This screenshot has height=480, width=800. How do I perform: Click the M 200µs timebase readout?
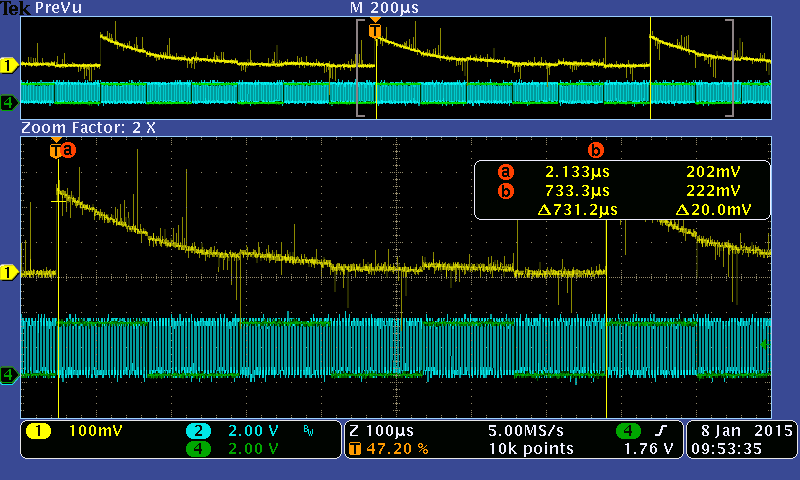coord(384,8)
